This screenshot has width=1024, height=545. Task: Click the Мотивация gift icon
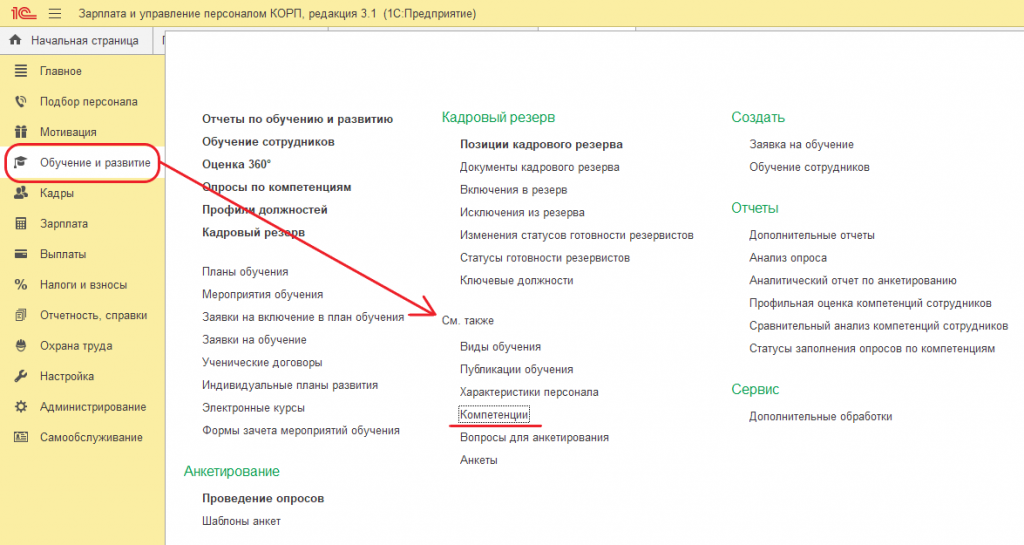(21, 132)
